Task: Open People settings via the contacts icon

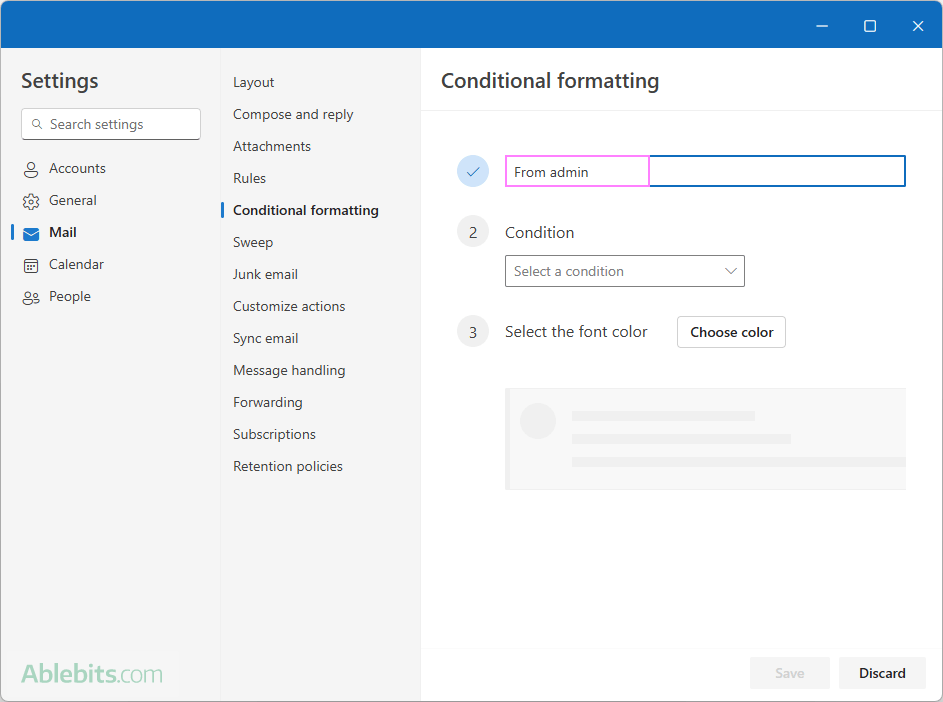Action: 31,296
